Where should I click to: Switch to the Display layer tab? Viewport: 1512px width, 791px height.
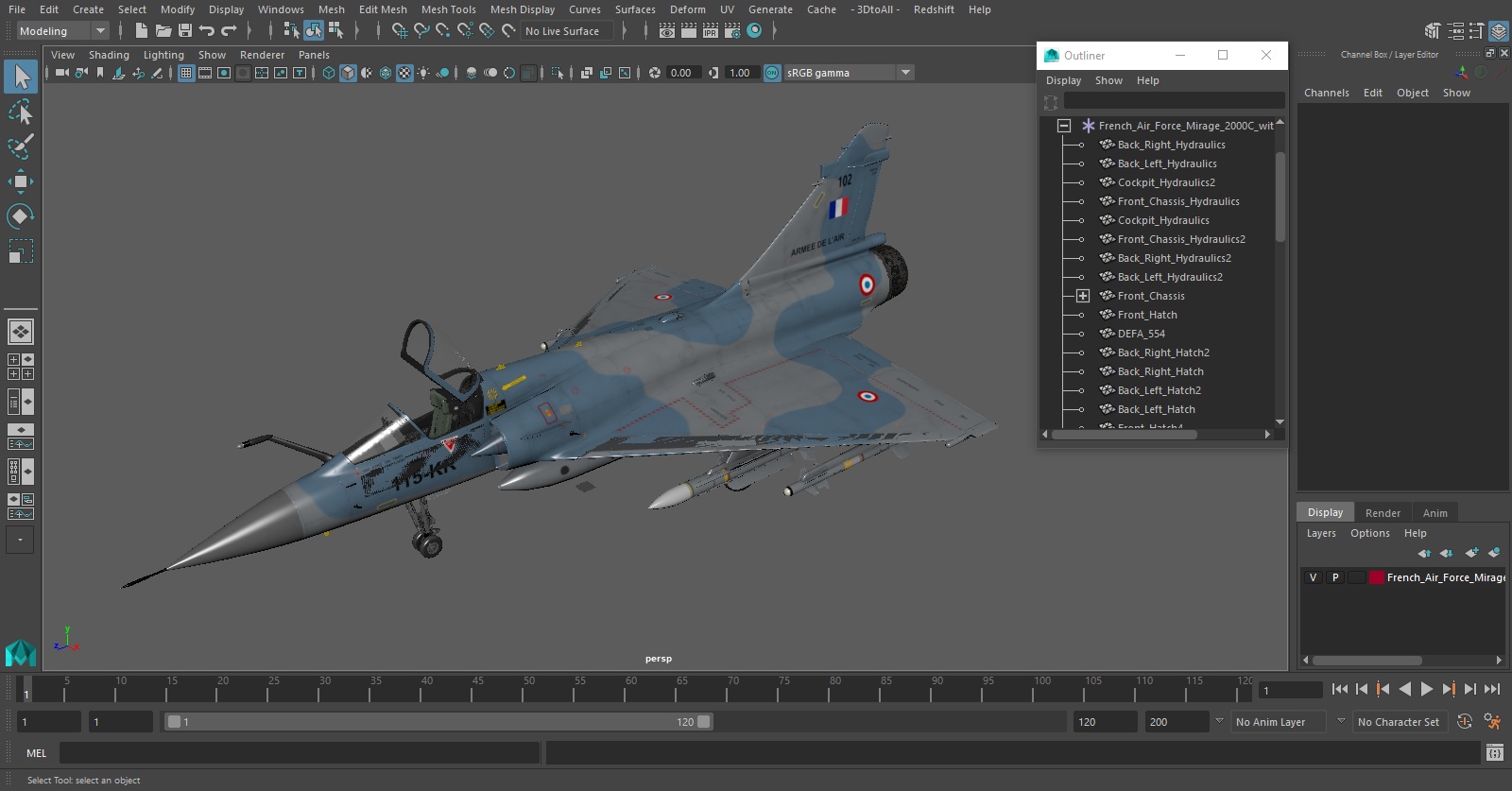pyautogui.click(x=1325, y=512)
